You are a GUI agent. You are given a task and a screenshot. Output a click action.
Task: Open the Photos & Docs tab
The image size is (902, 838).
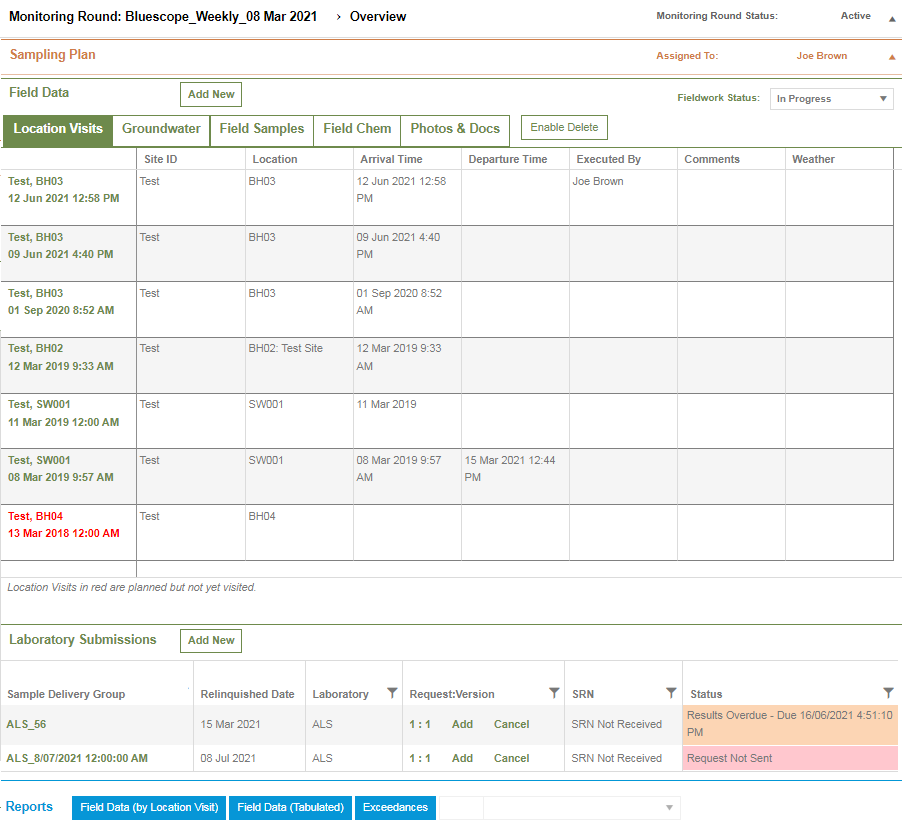coord(455,129)
